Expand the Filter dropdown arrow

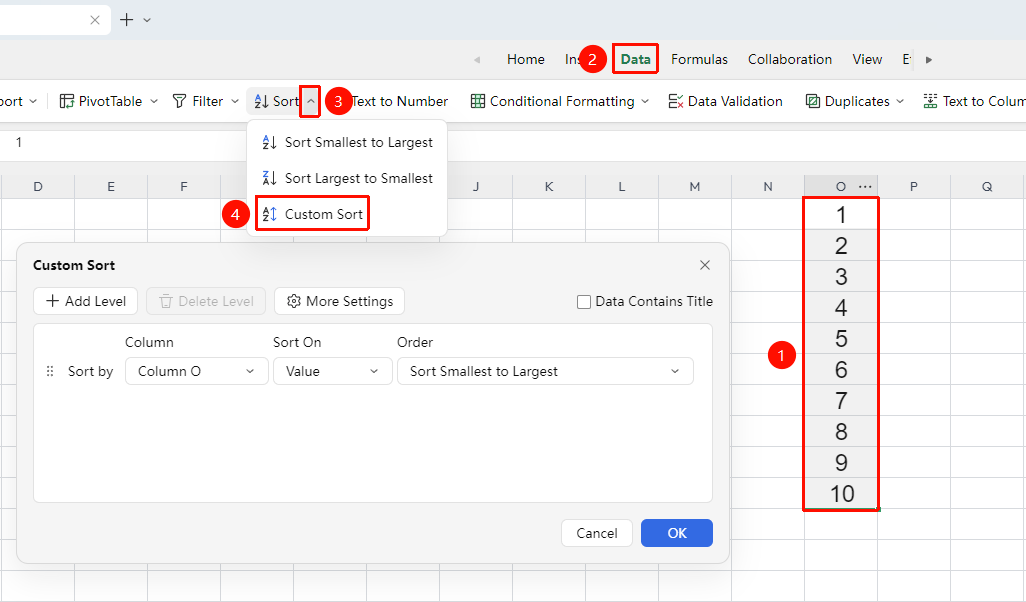pos(235,101)
